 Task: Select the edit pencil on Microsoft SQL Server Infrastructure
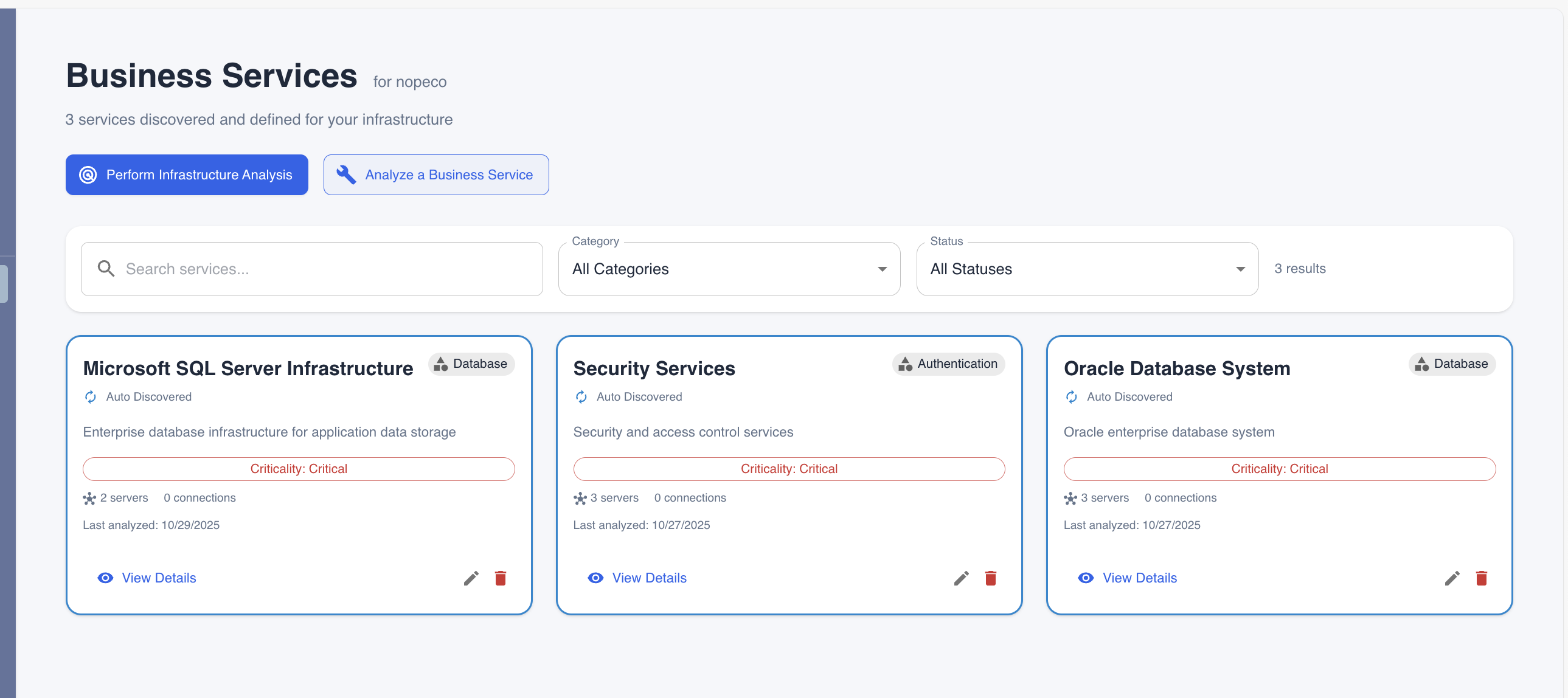[471, 578]
